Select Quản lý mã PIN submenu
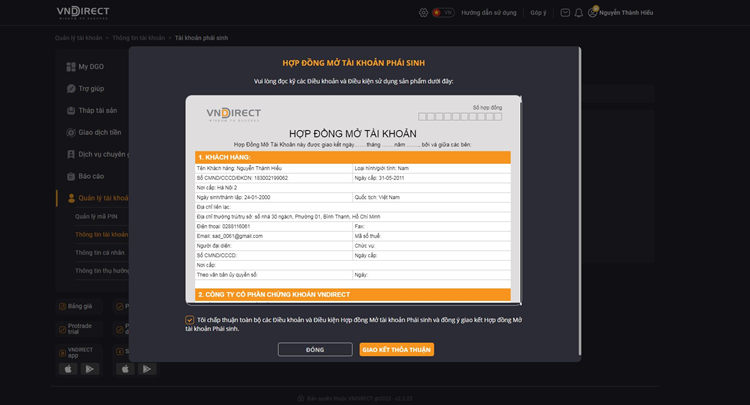Screen dimensions: 750x405 point(96,217)
